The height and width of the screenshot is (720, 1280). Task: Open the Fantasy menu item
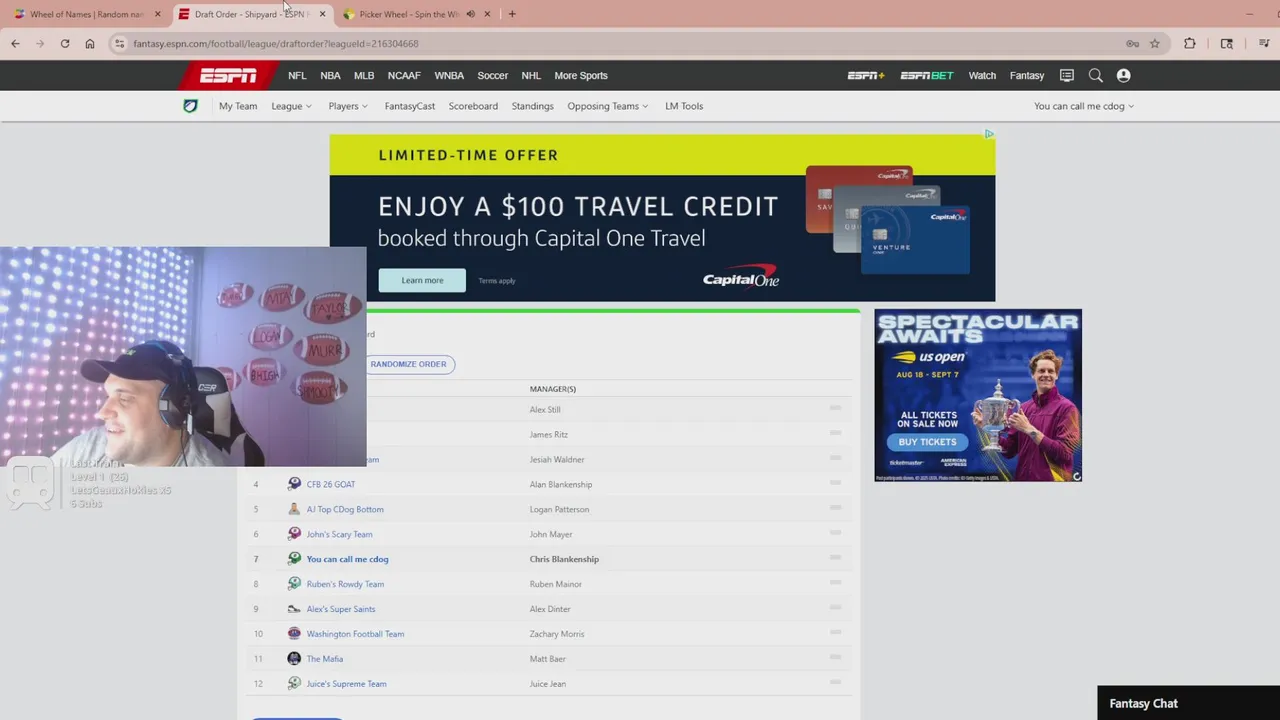(1027, 75)
